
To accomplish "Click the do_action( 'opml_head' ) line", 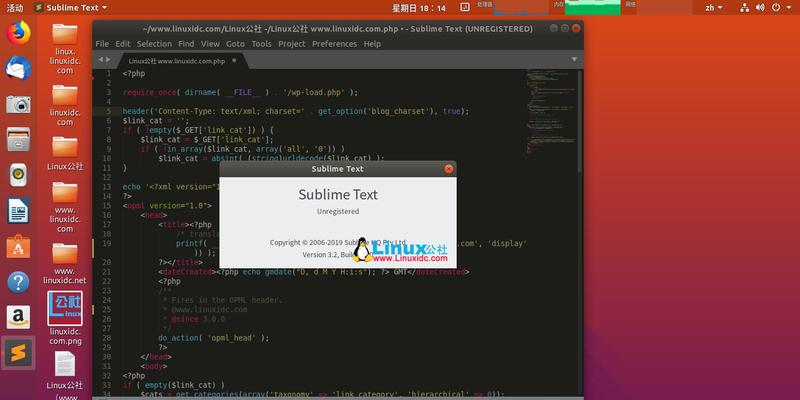I will point(213,338).
